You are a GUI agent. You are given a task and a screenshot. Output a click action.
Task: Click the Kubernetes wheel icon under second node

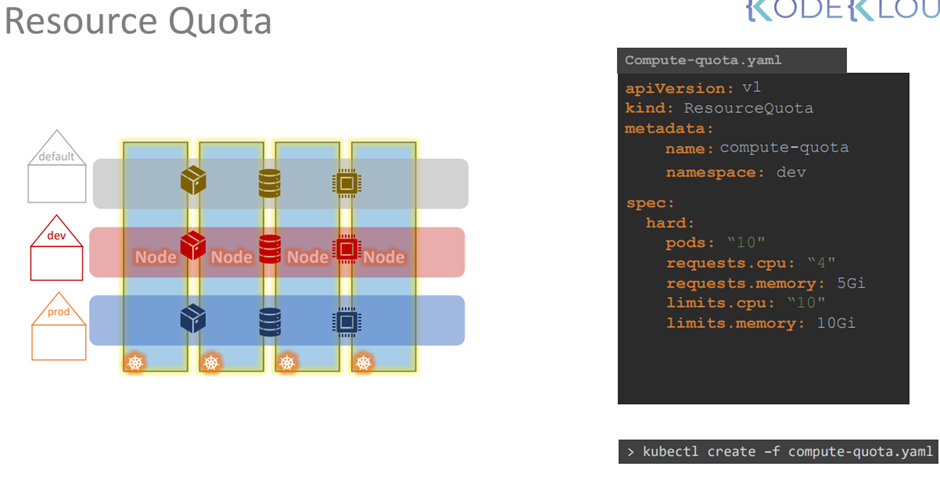click(x=211, y=363)
